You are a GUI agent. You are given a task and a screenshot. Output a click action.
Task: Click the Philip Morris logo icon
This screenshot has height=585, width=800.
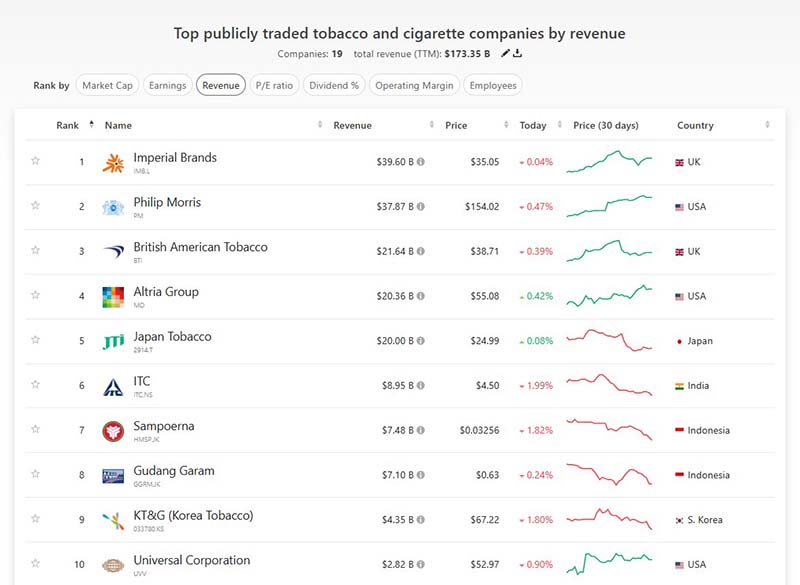[113, 208]
